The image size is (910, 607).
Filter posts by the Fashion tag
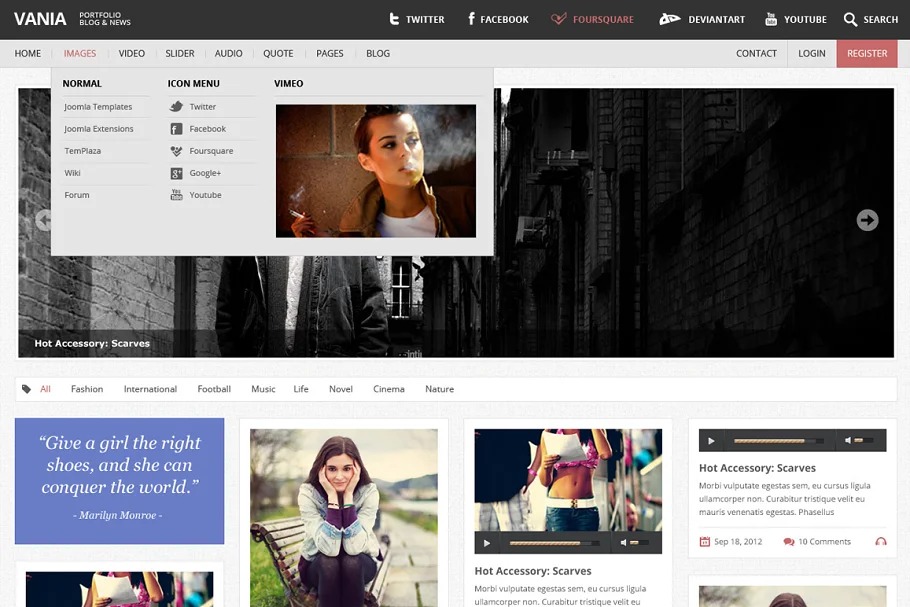pos(87,389)
